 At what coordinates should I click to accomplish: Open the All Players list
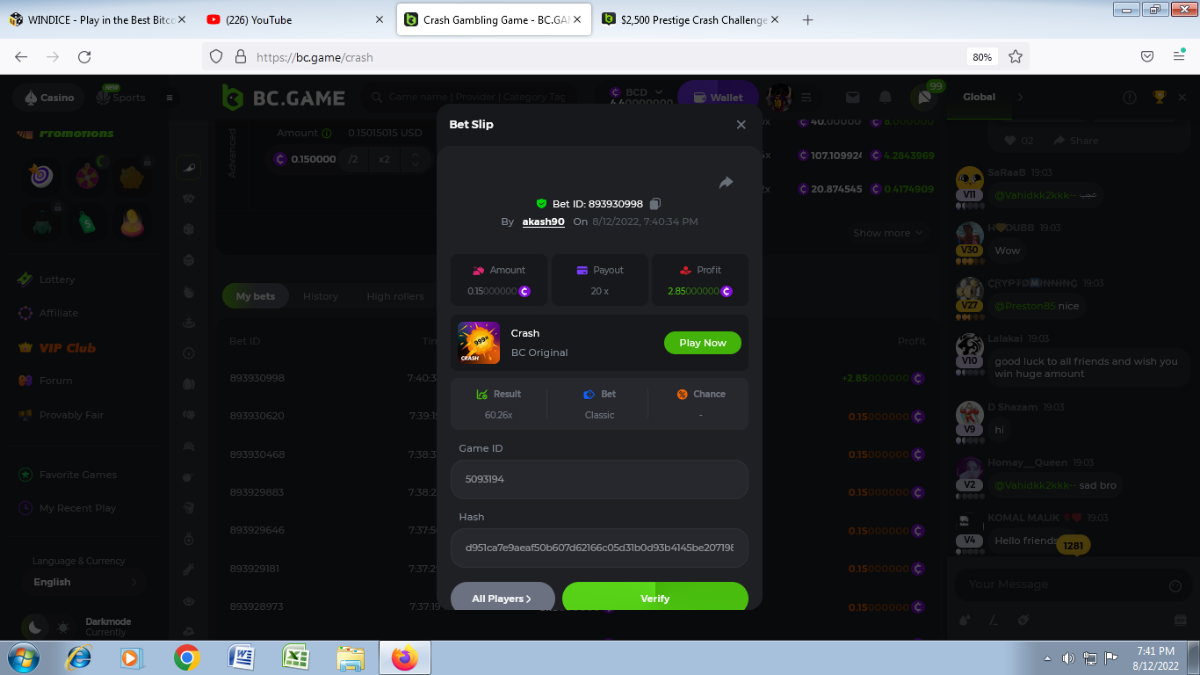coord(502,598)
